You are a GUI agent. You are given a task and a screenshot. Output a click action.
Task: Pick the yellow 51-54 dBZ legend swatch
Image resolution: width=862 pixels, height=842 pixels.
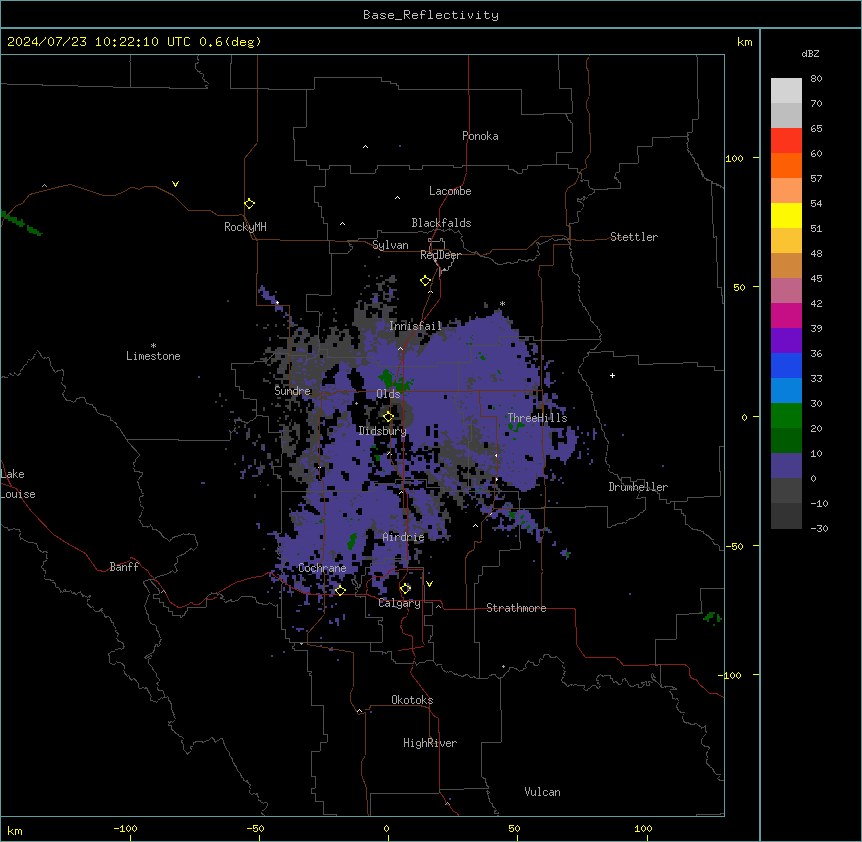786,215
